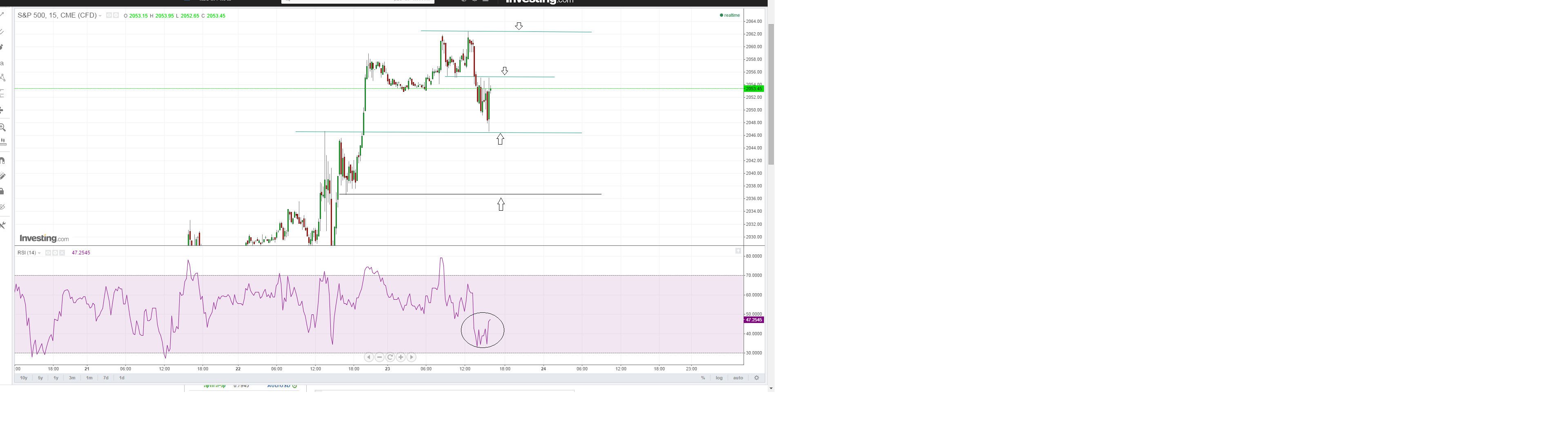1568x441 pixels.
Task: Click the magnet mode icon in left toolbar
Action: pyautogui.click(x=2, y=161)
